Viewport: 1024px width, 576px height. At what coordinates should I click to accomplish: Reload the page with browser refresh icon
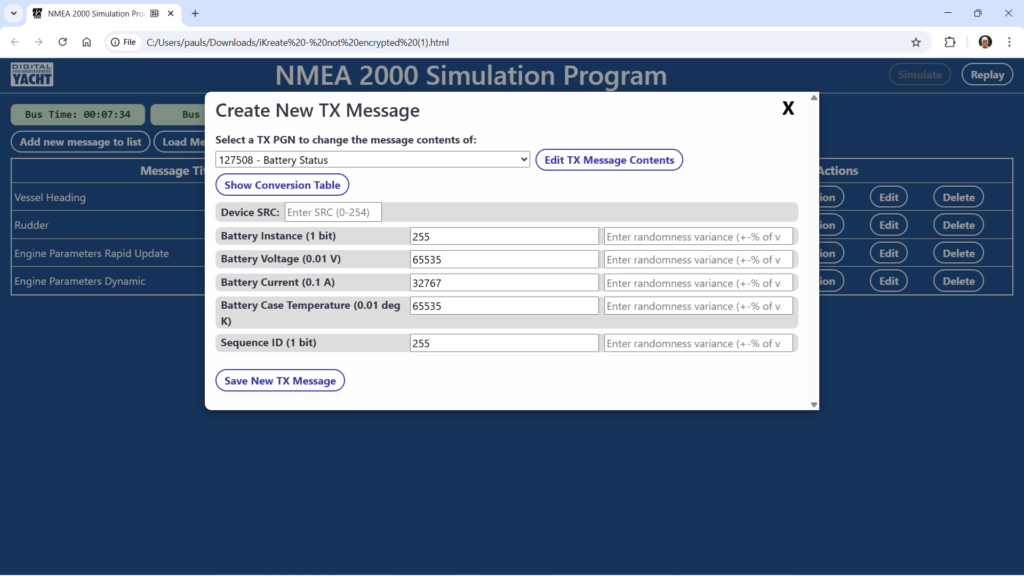pyautogui.click(x=63, y=42)
